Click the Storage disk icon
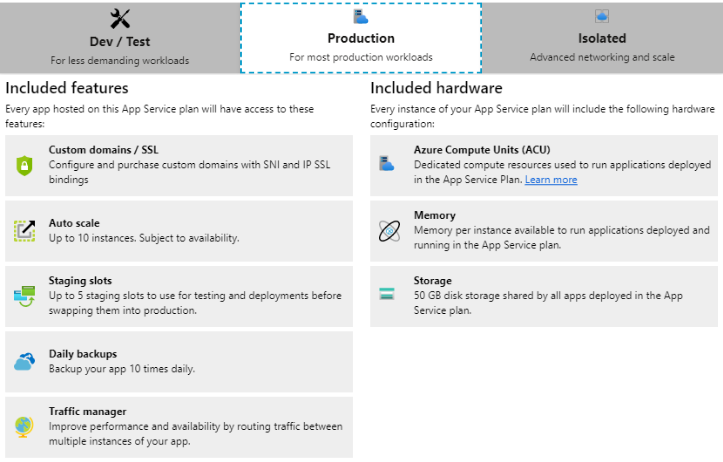723x462 pixels. 388,294
